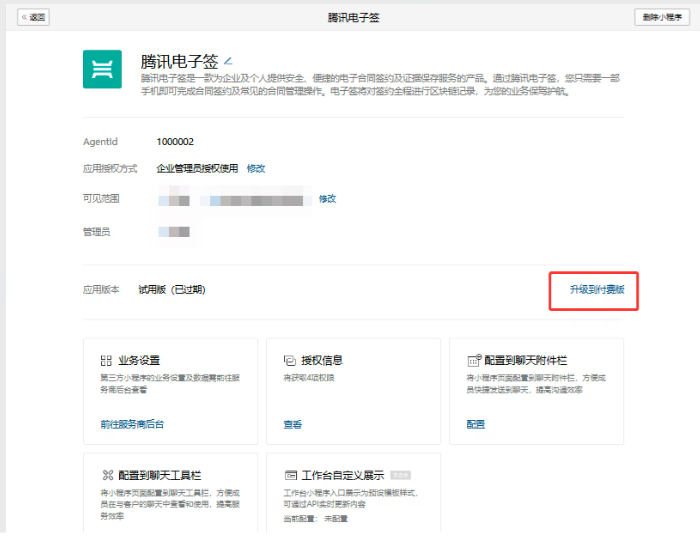Screen dimensions: 700x536
Task: Click the 配置到聊天附件栏 card title
Action: point(525,361)
